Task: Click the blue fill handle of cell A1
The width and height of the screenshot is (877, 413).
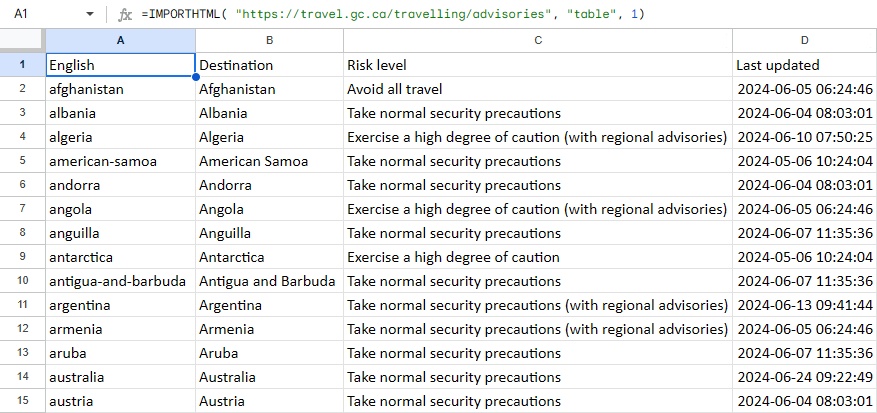Action: (195, 77)
